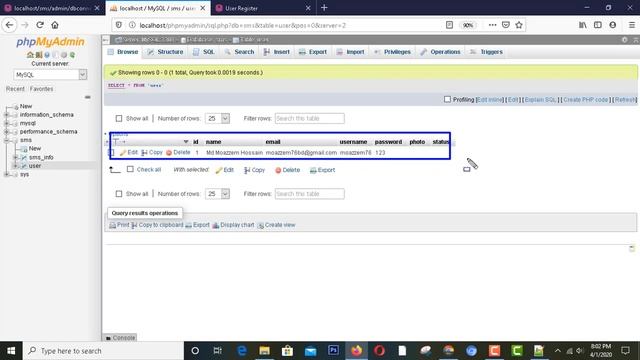Click the page settings gear icon top right
The image size is (640, 360).
pyautogui.click(x=624, y=40)
